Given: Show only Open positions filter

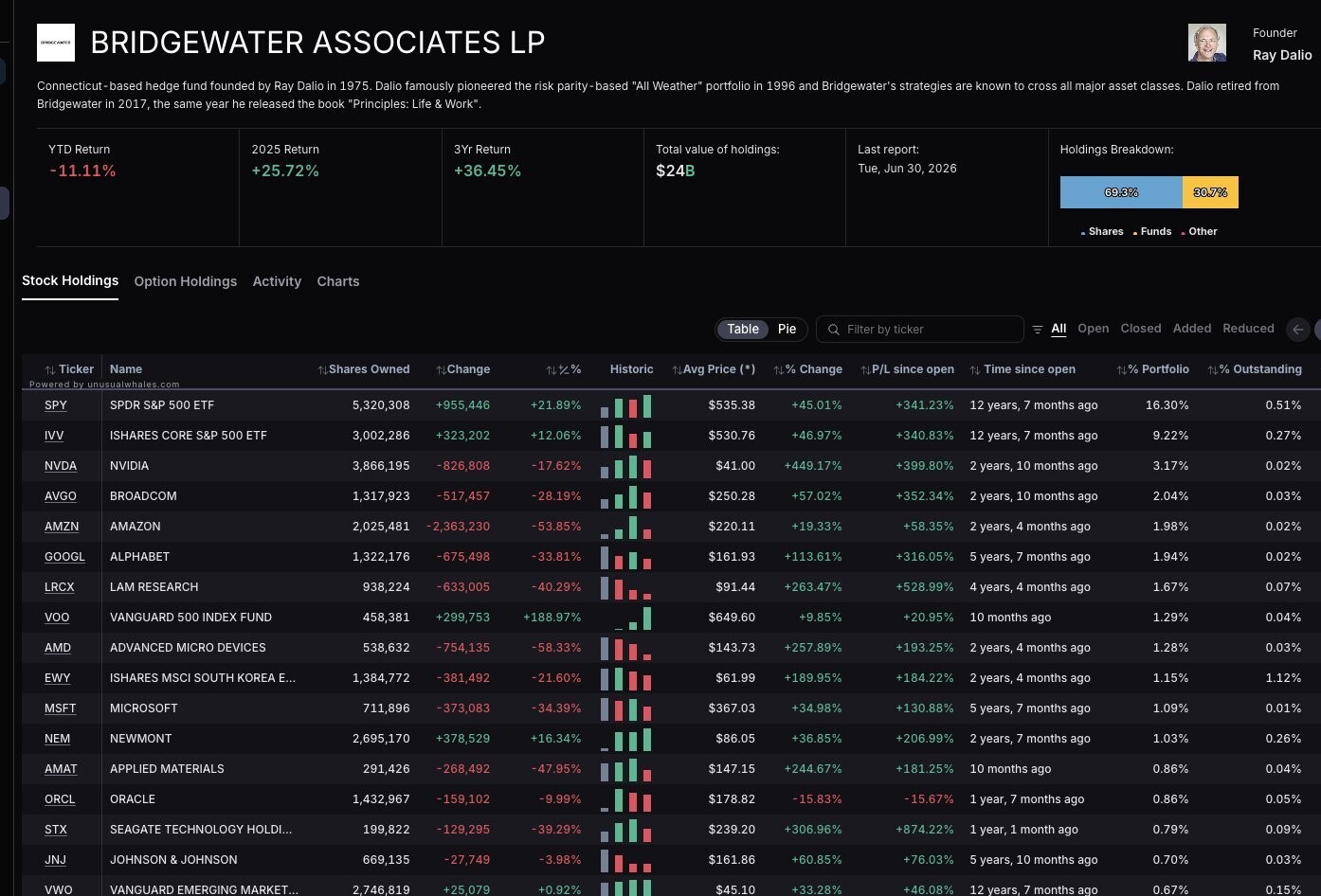Looking at the screenshot, I should 1093,329.
